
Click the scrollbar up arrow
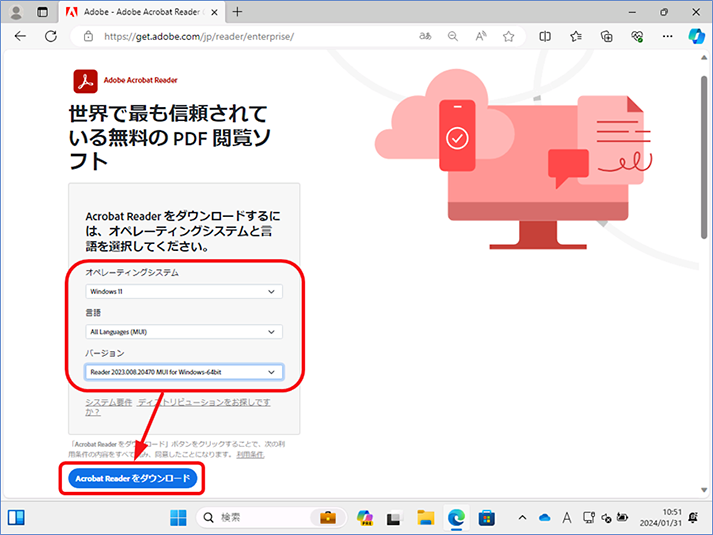click(x=704, y=58)
